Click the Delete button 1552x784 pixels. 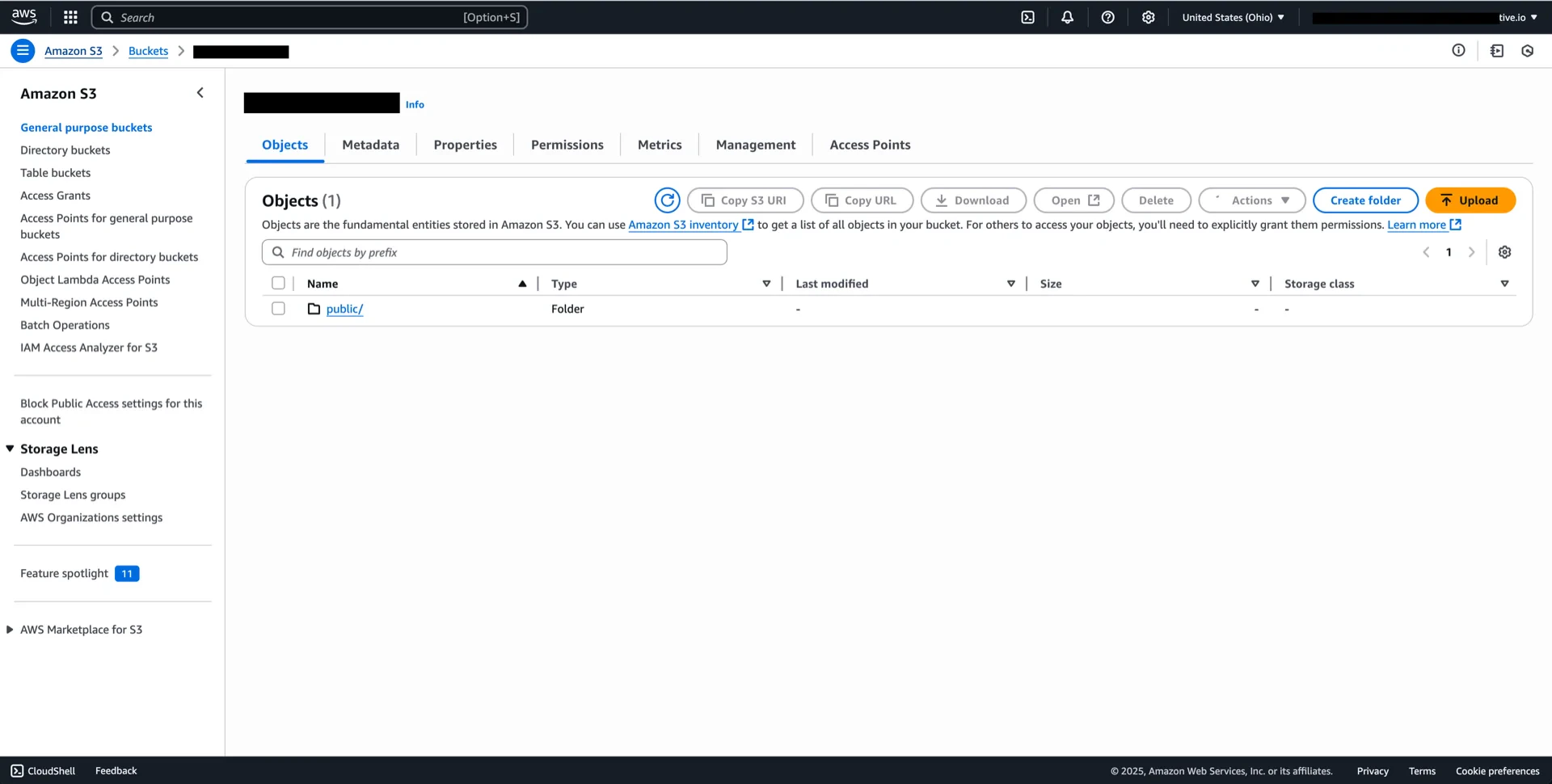tap(1156, 200)
